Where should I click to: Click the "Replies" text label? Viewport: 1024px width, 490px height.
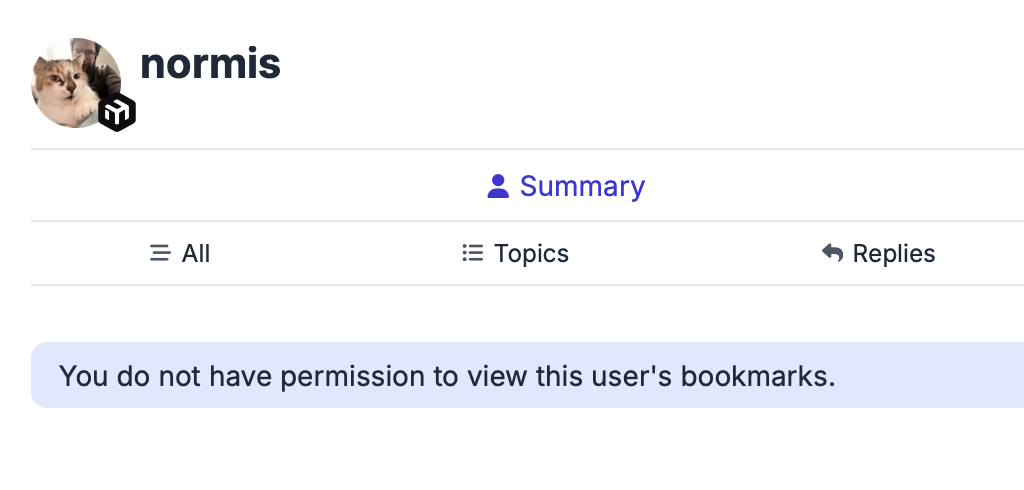coord(894,253)
